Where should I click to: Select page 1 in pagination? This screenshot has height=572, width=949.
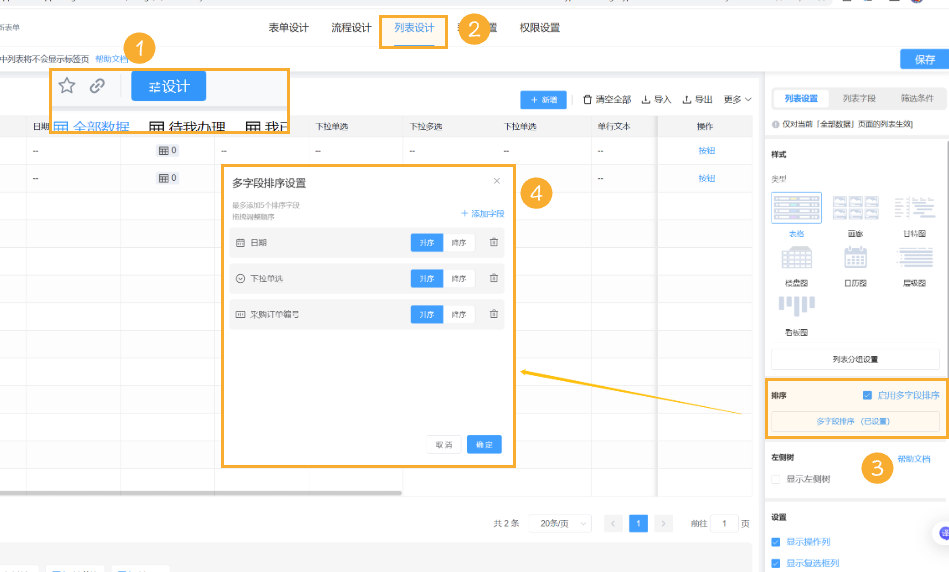(x=639, y=523)
